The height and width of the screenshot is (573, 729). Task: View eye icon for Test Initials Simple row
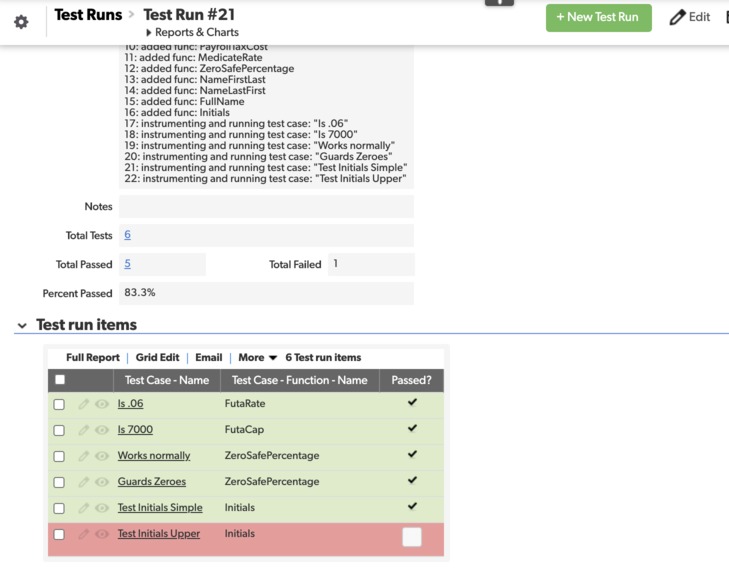(102, 508)
